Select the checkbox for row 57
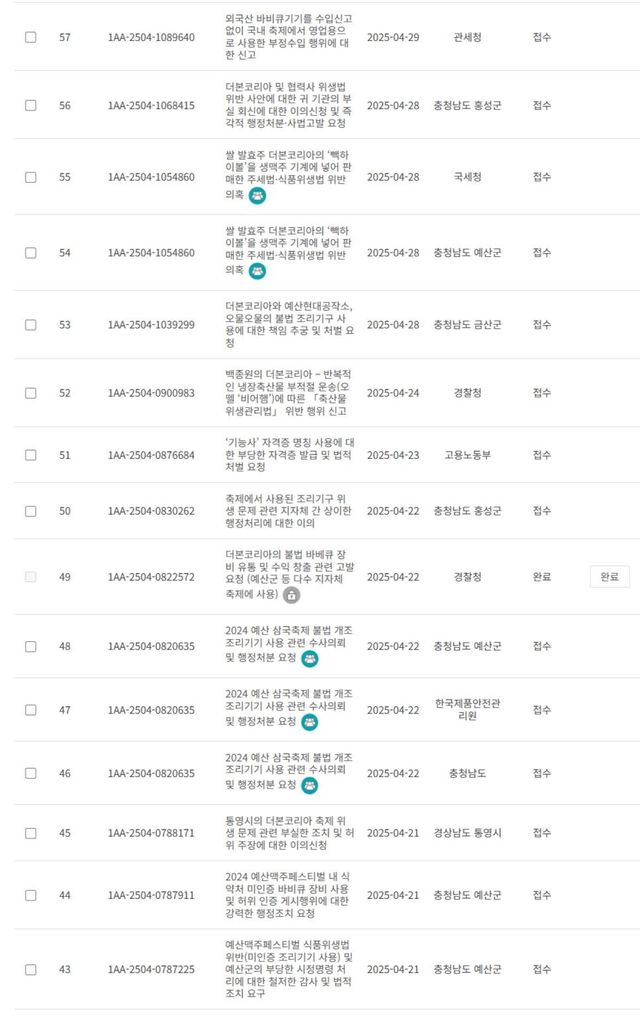 click(x=31, y=37)
